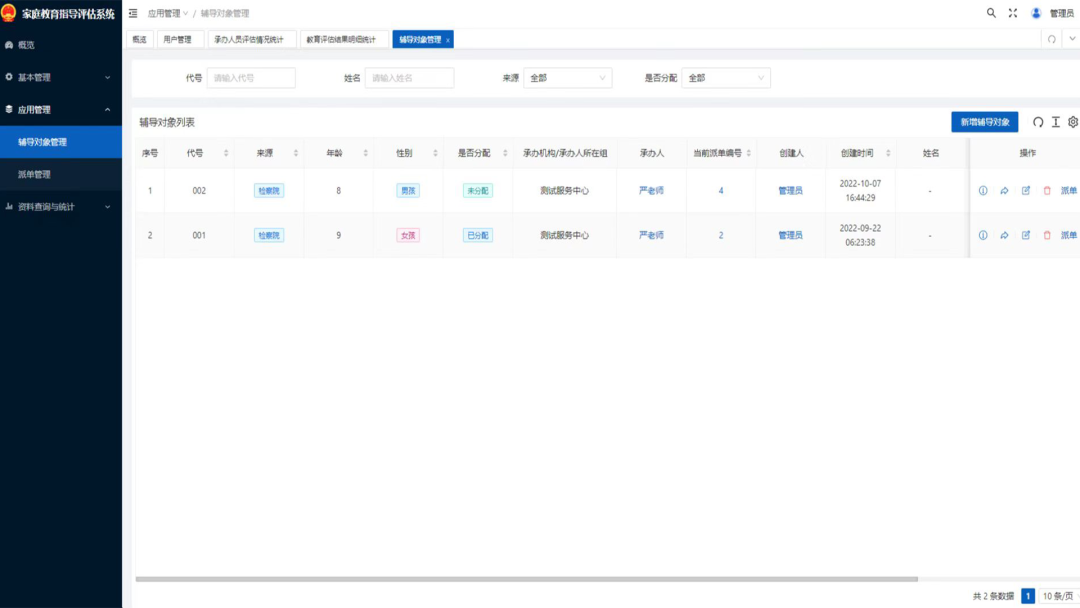
Task: Click the 检察院 source tag in row 002
Action: tap(269, 191)
